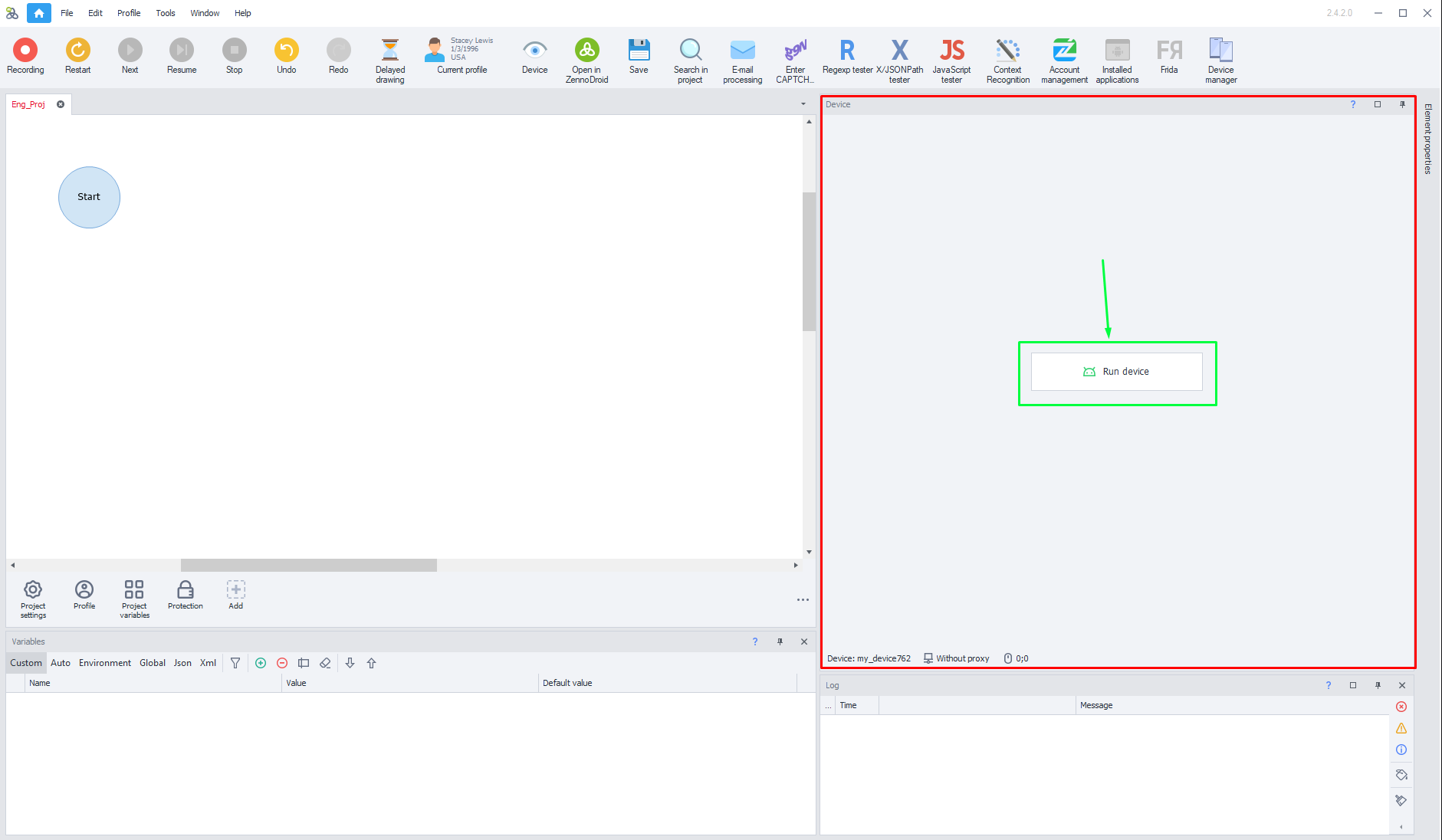Expand the project tabs dropdown arrow
1442x840 pixels.
click(803, 104)
